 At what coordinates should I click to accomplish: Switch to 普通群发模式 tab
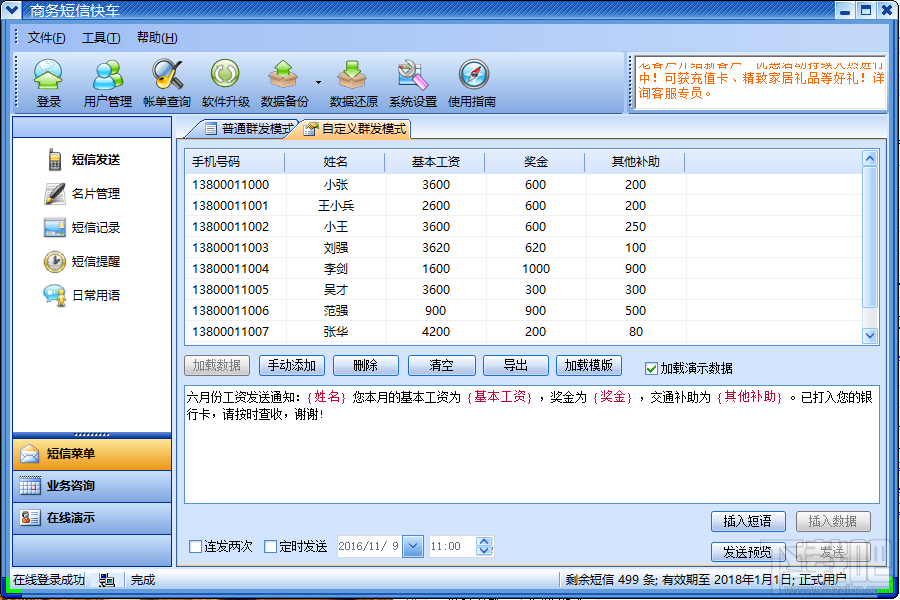tap(249, 129)
